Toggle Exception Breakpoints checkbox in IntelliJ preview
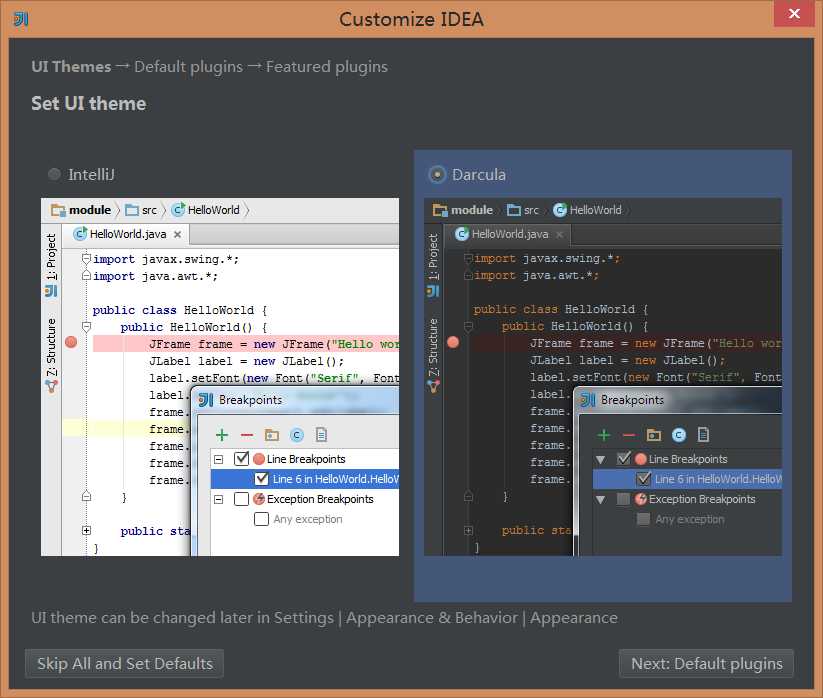The width and height of the screenshot is (823, 698). (241, 499)
